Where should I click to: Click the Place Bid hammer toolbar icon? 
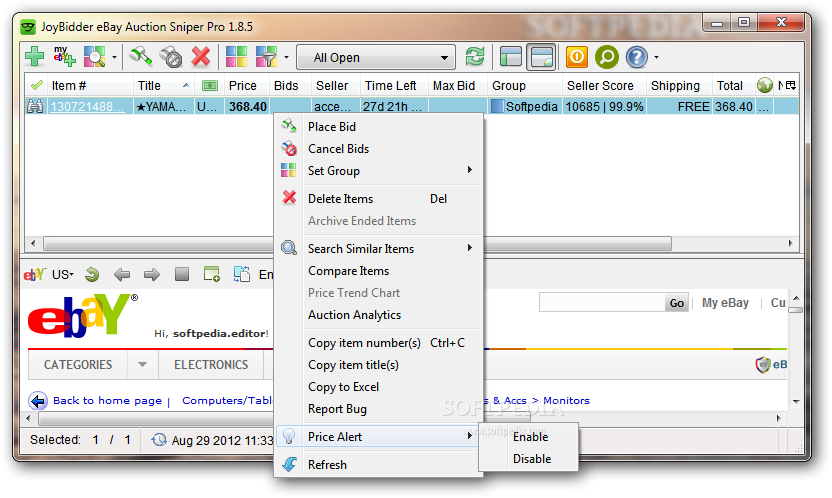[141, 57]
